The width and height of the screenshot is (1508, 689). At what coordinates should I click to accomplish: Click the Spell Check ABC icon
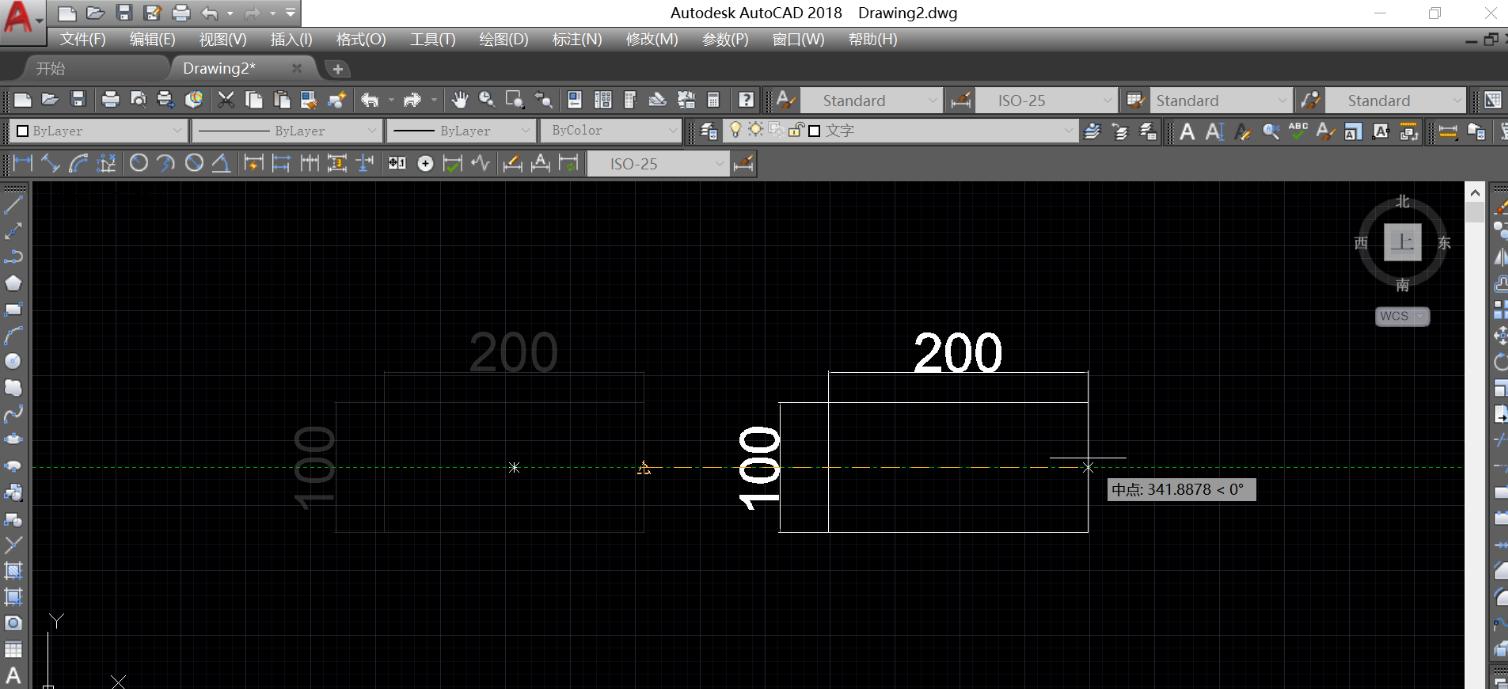(1298, 131)
